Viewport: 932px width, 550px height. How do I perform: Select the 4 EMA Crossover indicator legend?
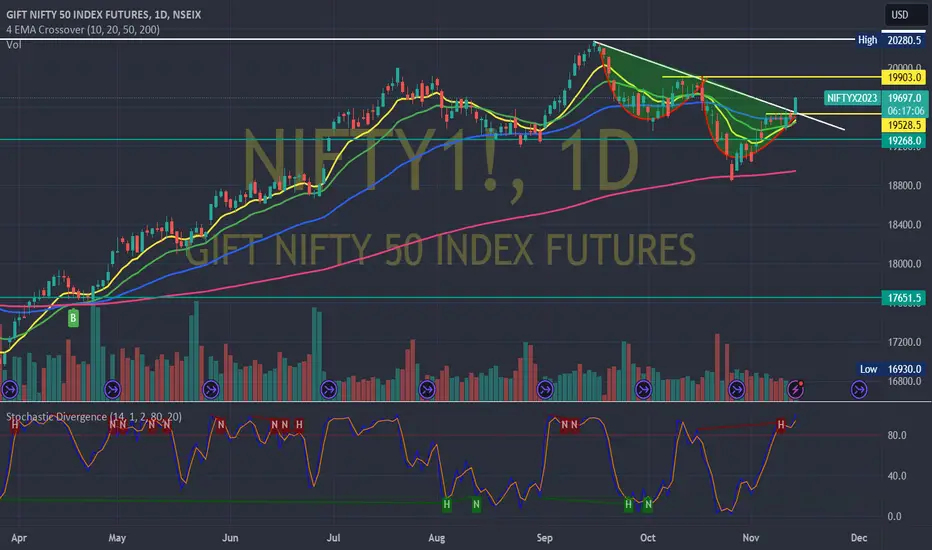83,30
